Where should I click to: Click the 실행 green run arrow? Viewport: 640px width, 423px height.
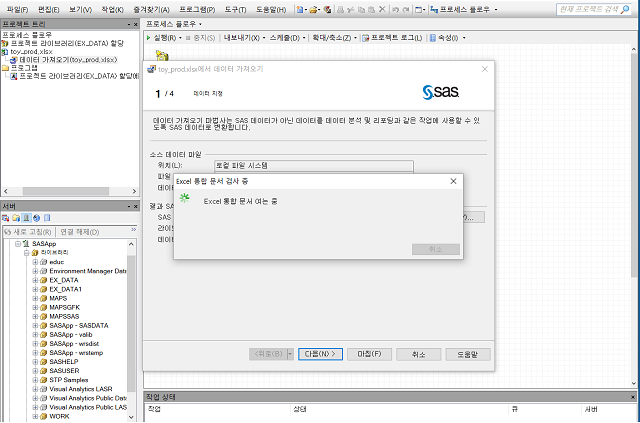149,38
